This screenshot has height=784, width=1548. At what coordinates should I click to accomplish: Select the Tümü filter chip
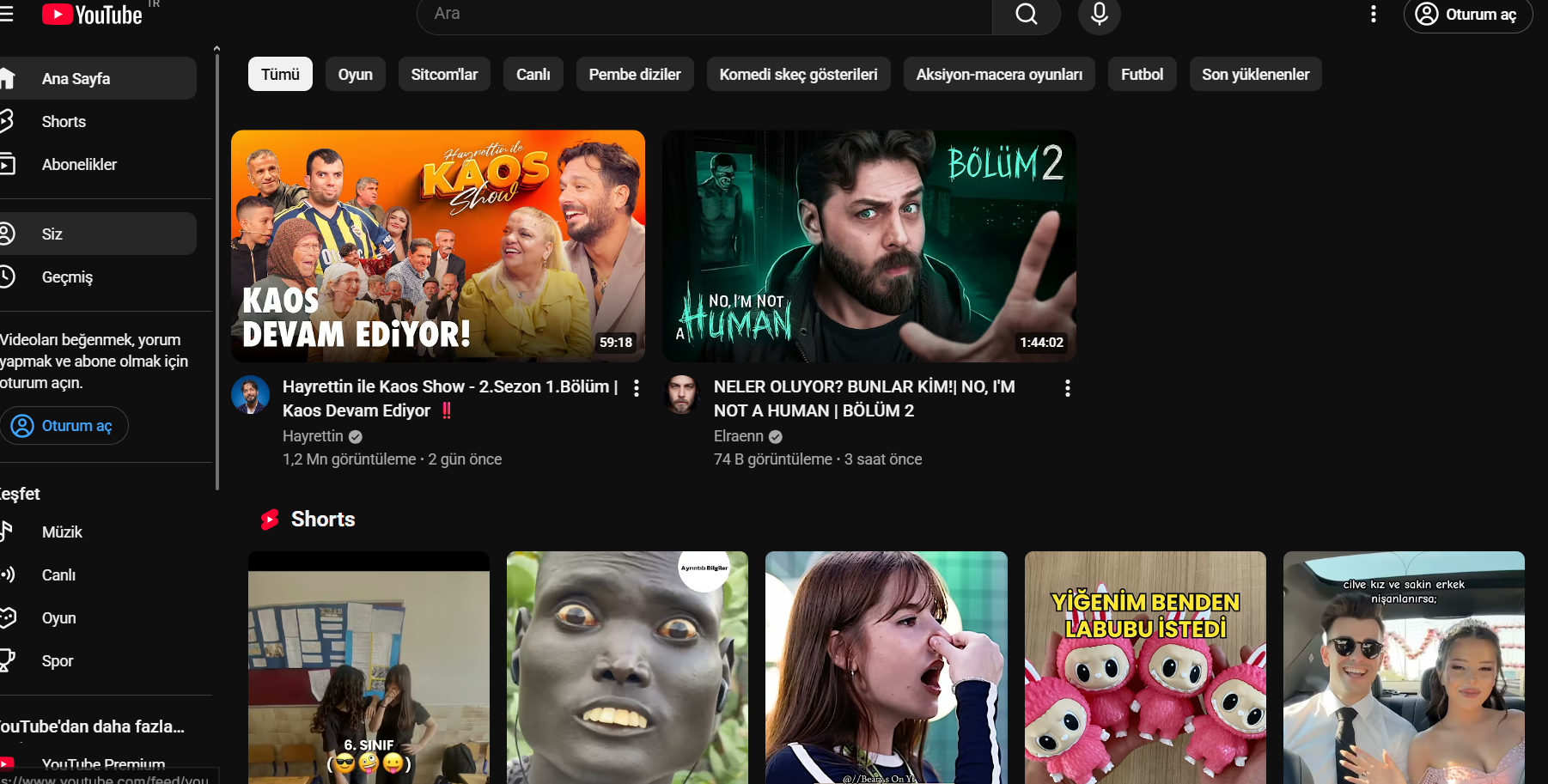[280, 75]
